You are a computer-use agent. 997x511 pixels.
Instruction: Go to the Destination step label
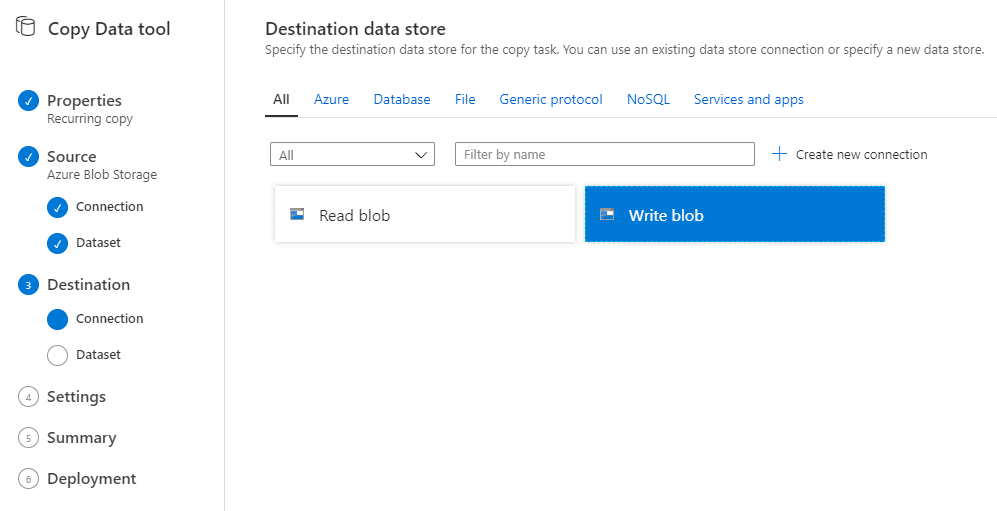88,285
